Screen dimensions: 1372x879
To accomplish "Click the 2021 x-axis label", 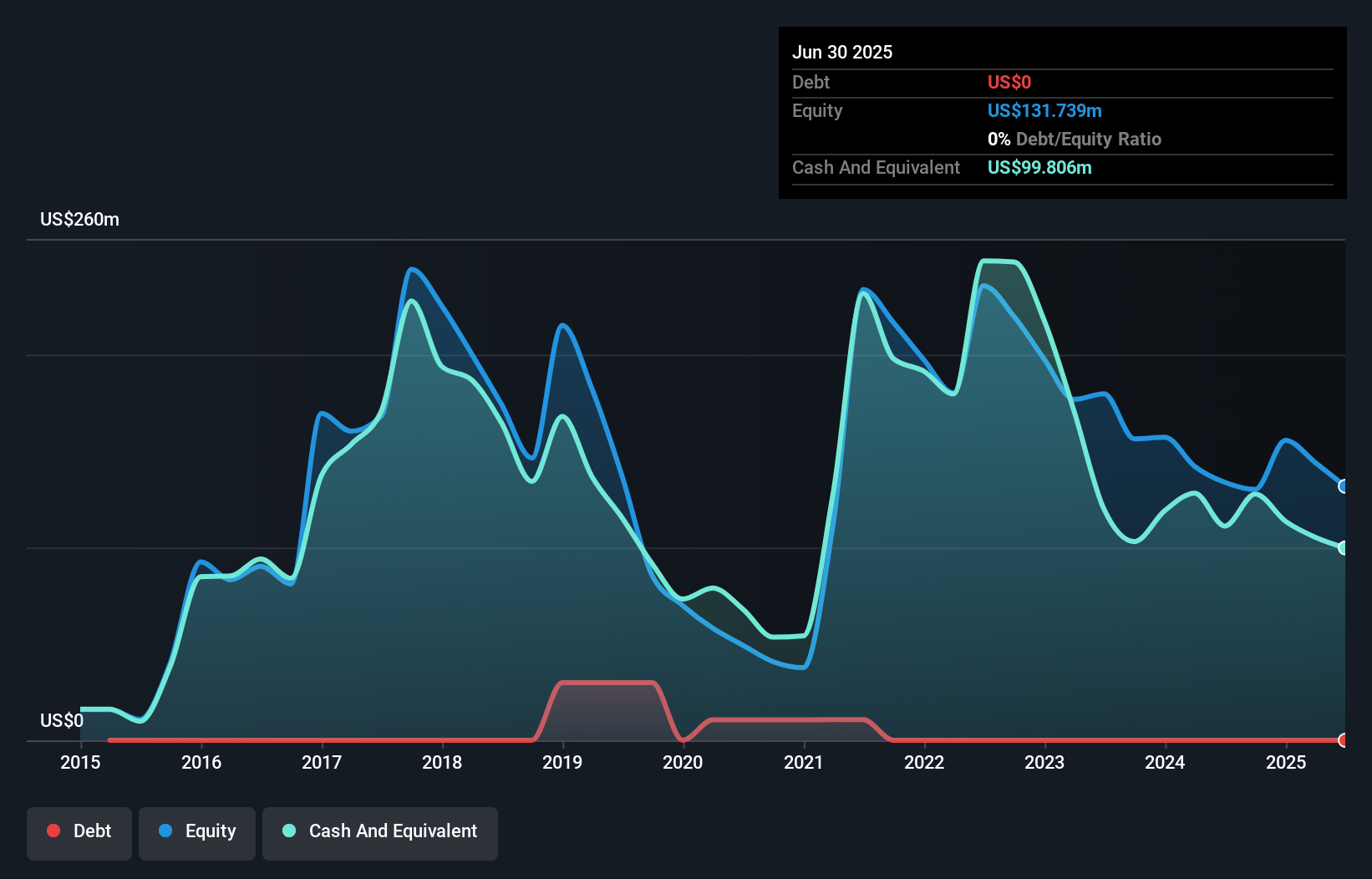I will click(x=804, y=762).
